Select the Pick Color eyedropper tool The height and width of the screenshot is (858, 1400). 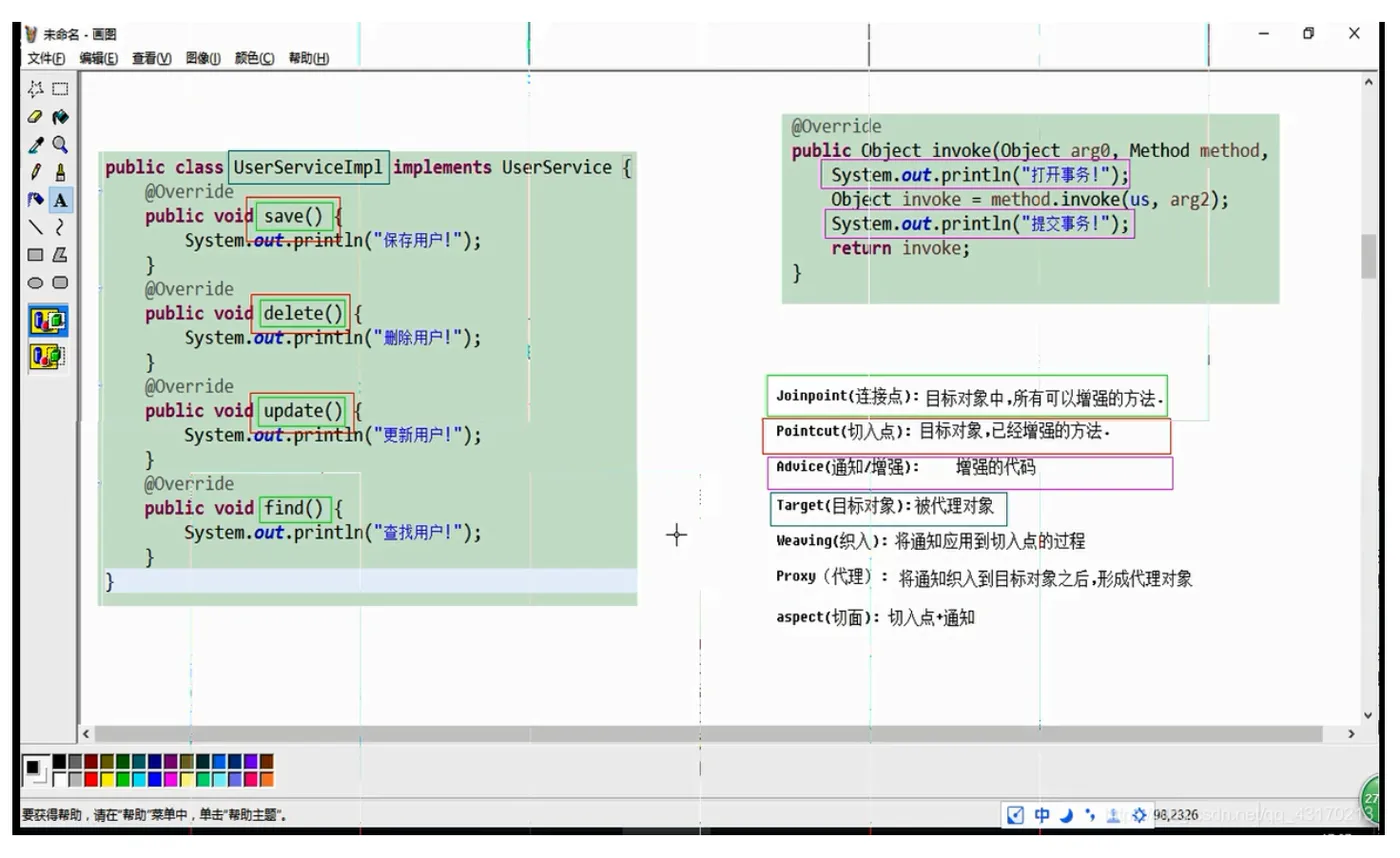36,145
